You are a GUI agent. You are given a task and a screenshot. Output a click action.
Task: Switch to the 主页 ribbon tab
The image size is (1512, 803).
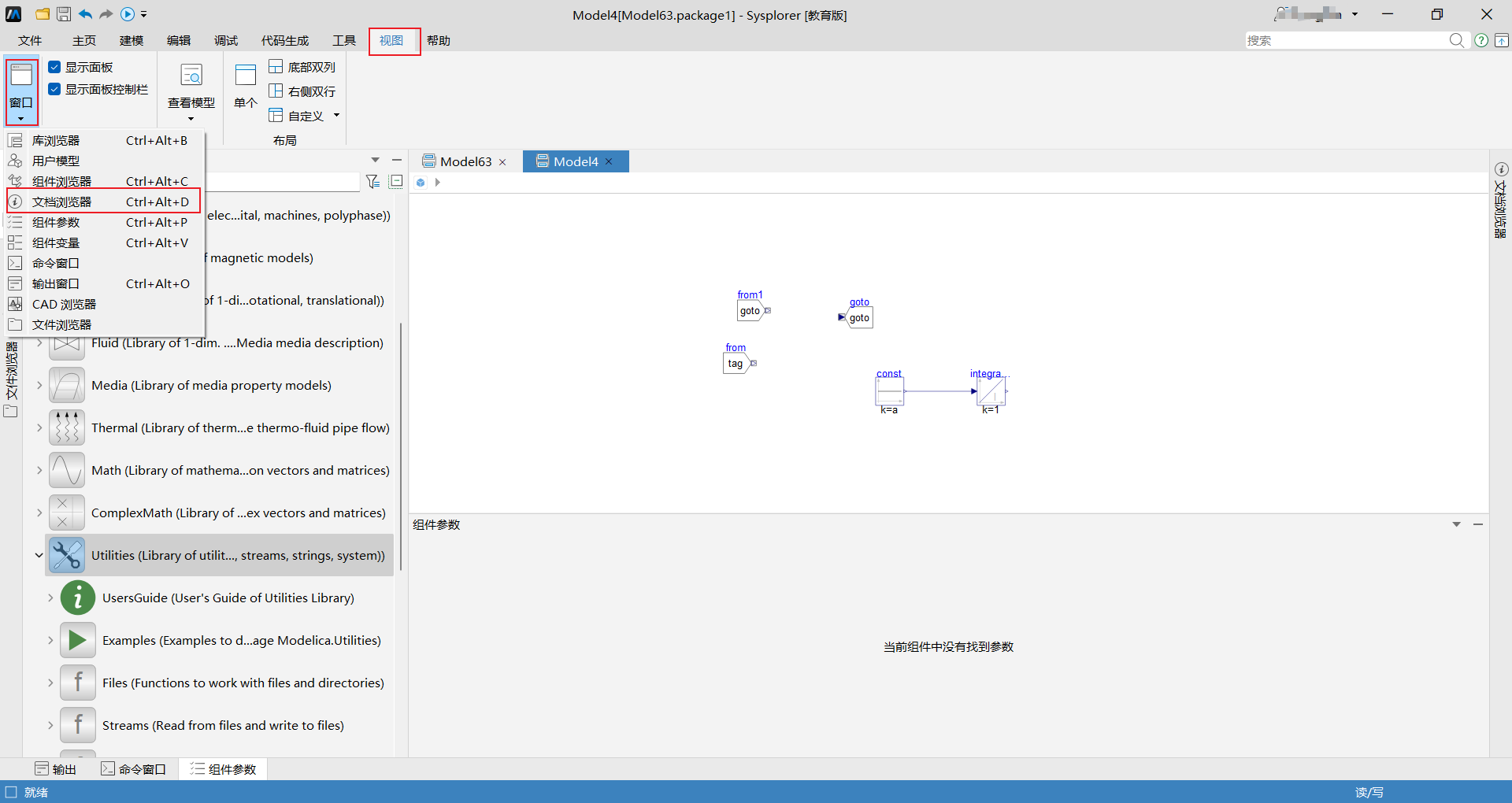(84, 40)
